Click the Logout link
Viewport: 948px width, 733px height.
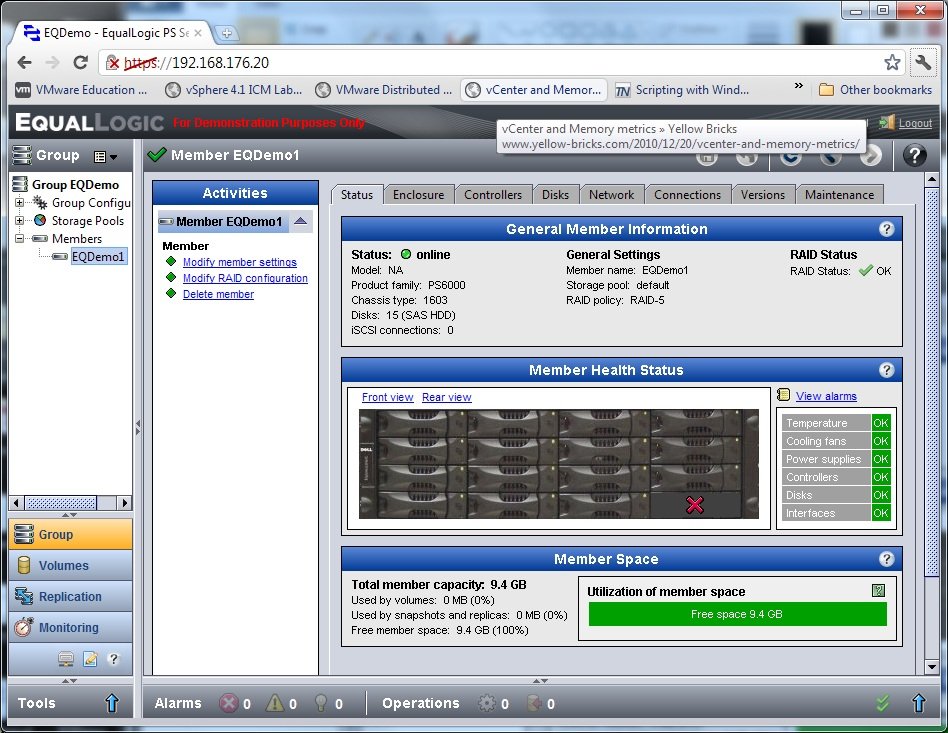[x=915, y=123]
